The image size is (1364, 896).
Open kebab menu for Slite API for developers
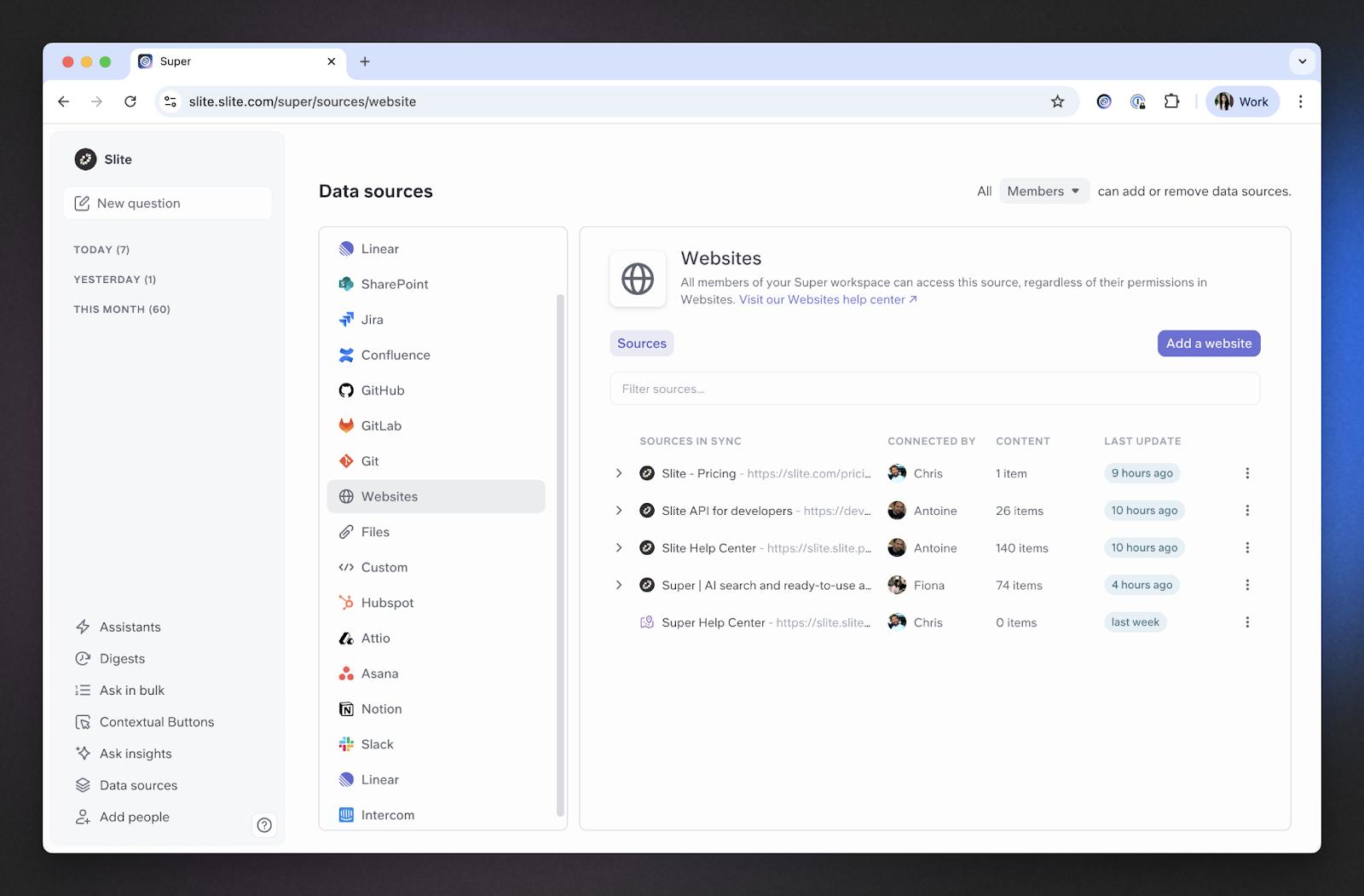[1247, 511]
